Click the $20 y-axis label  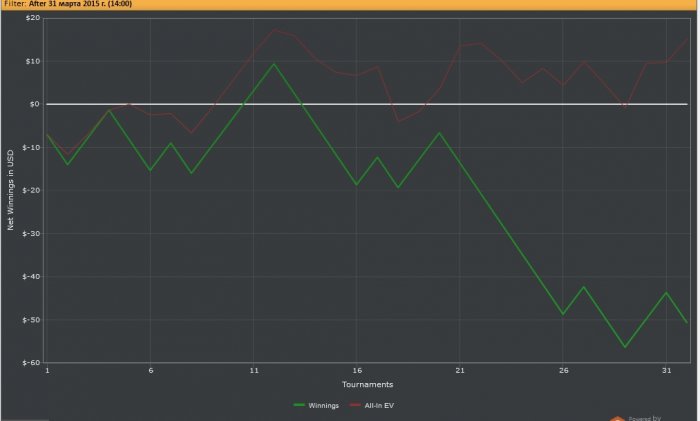click(33, 18)
